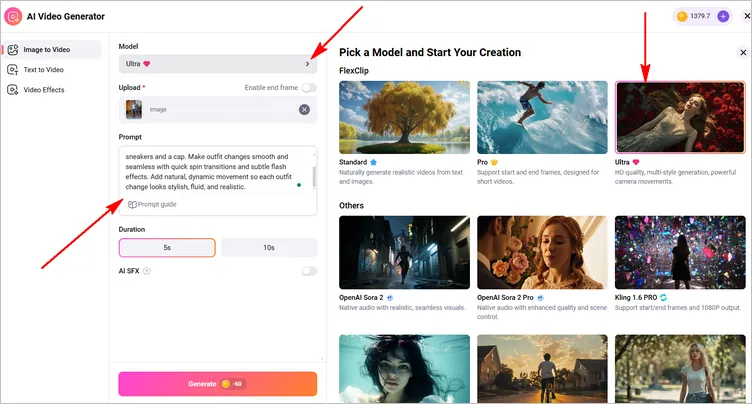Image resolution: width=752 pixels, height=404 pixels.
Task: Click the prompt text area scrollbar
Action: [314, 177]
